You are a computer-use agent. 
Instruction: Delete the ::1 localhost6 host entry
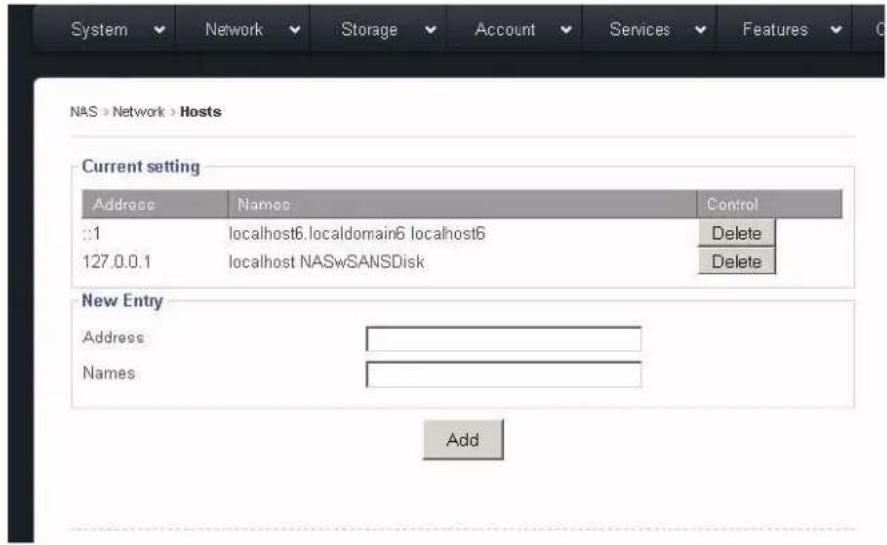tap(736, 233)
